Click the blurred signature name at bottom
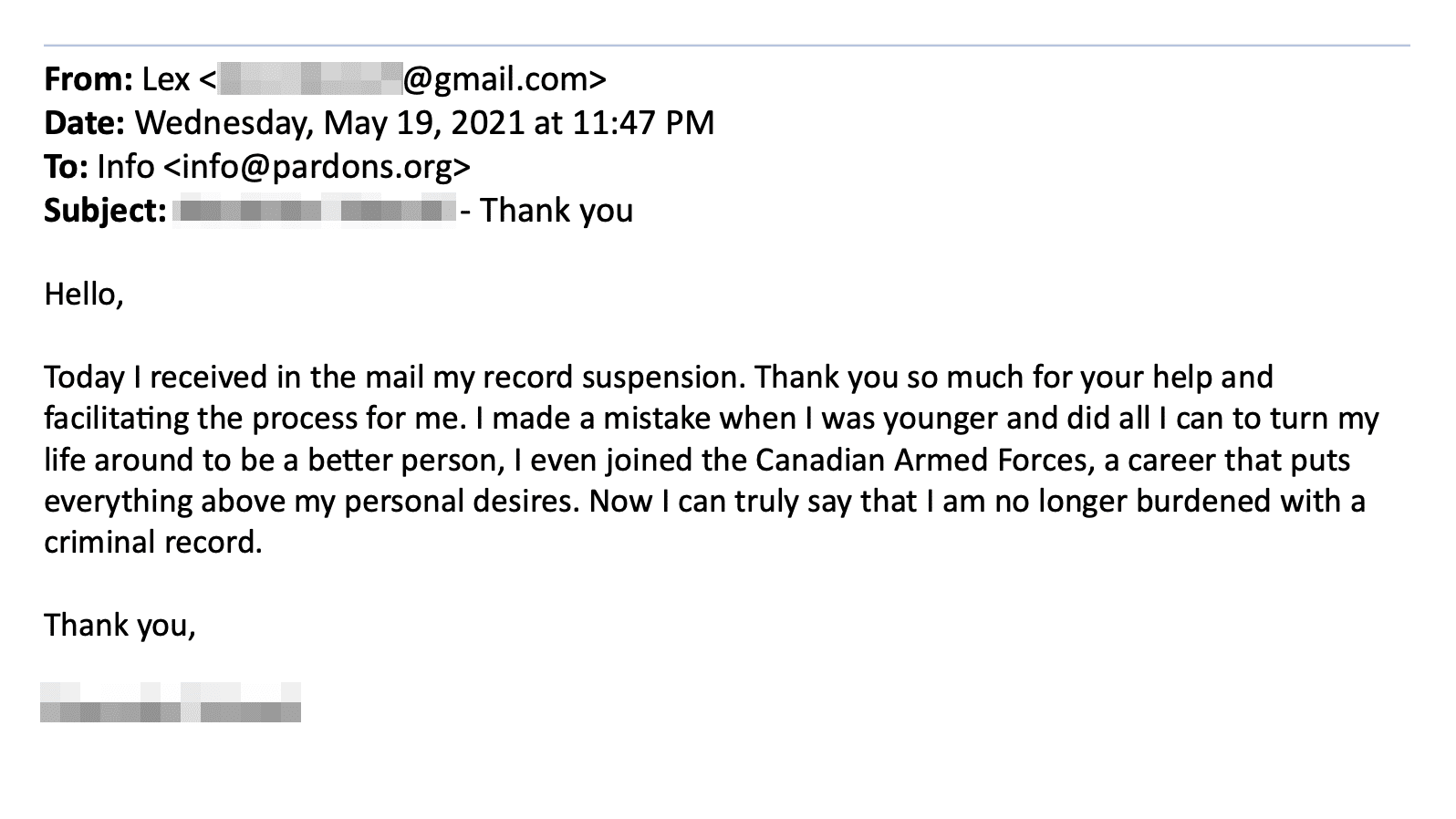Image resolution: width=1456 pixels, height=819 pixels. click(171, 702)
